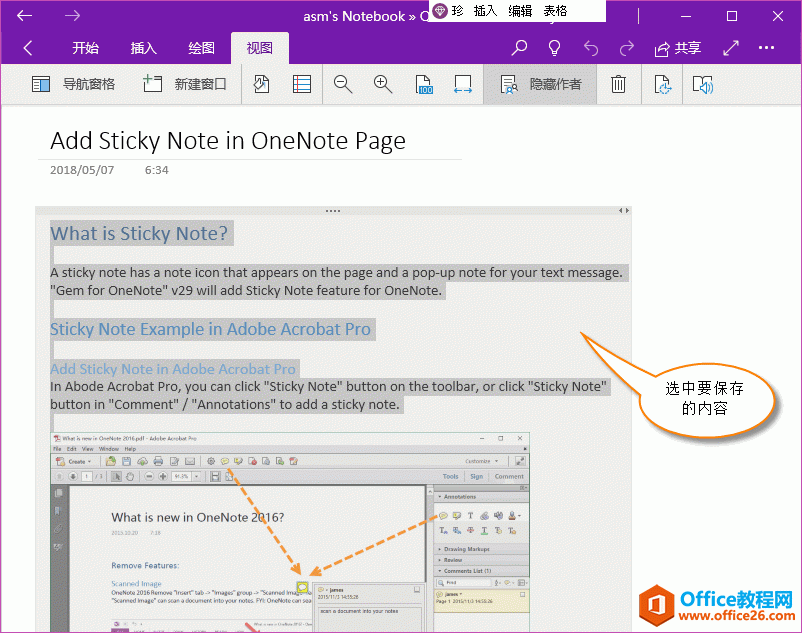Open paper color options icon
The height and width of the screenshot is (633, 802).
[x=261, y=84]
